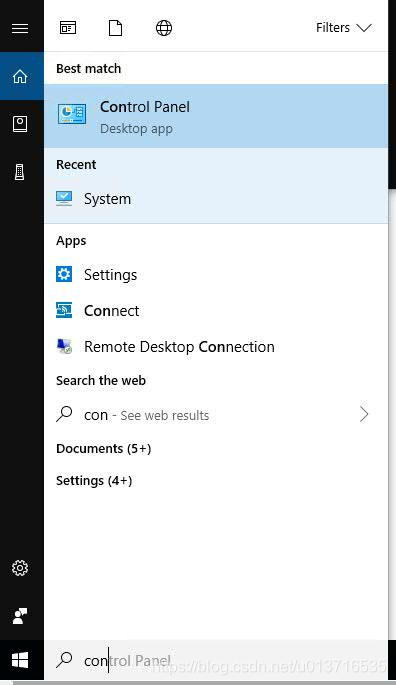Open the chevron arrow beside web results
The width and height of the screenshot is (396, 685).
click(x=364, y=414)
